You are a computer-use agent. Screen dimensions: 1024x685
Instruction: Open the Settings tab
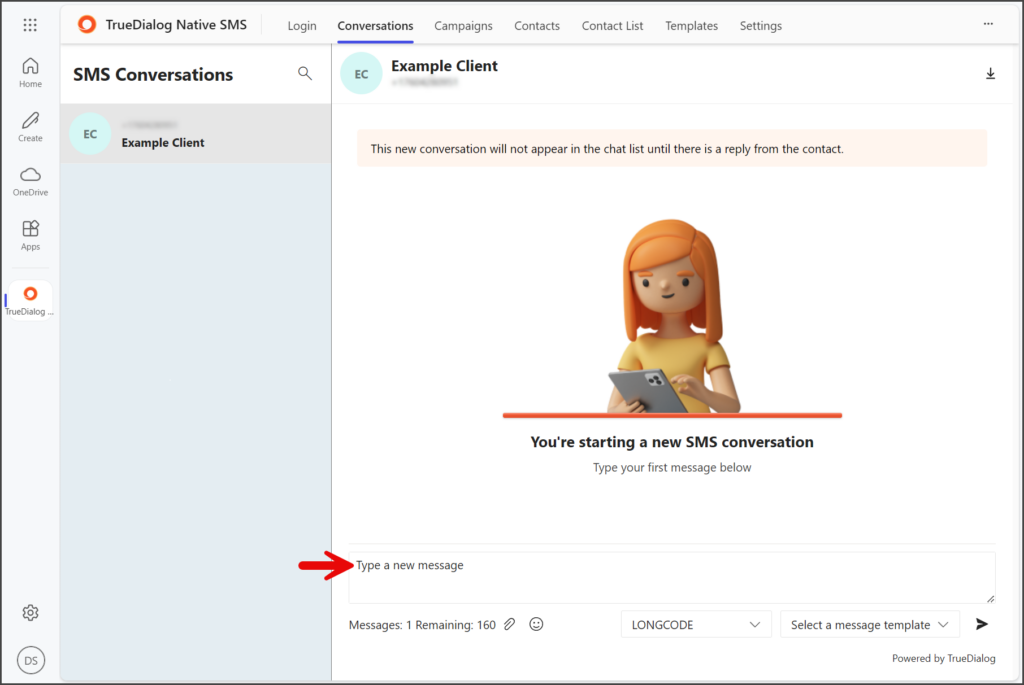[x=761, y=25]
